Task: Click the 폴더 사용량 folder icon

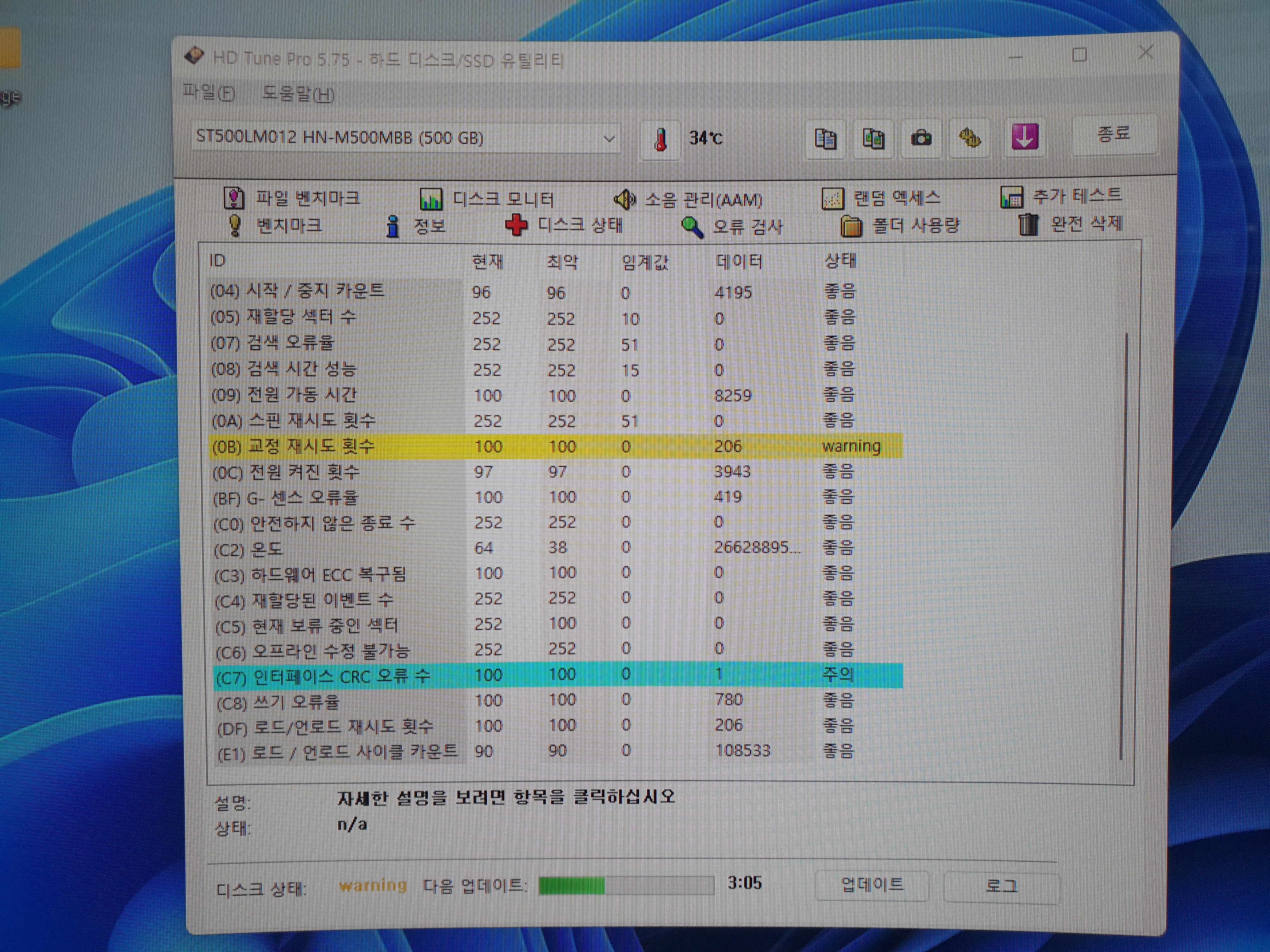Action: [x=851, y=226]
